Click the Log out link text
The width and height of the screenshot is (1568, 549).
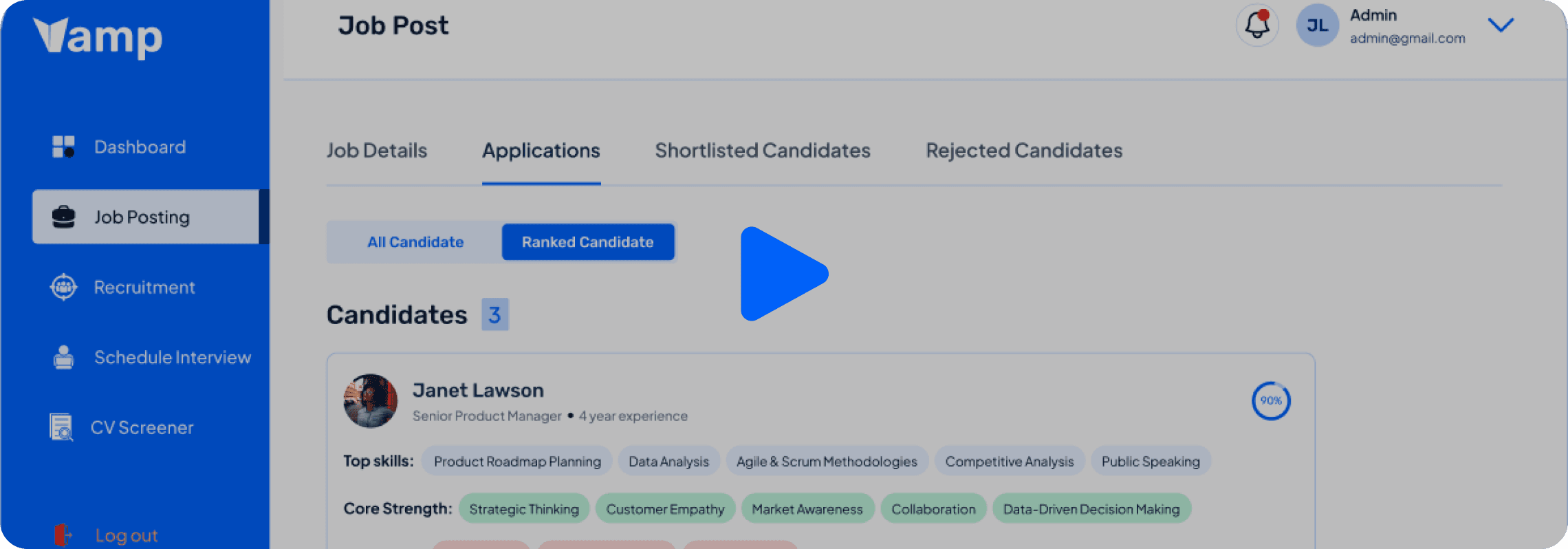pyautogui.click(x=127, y=535)
